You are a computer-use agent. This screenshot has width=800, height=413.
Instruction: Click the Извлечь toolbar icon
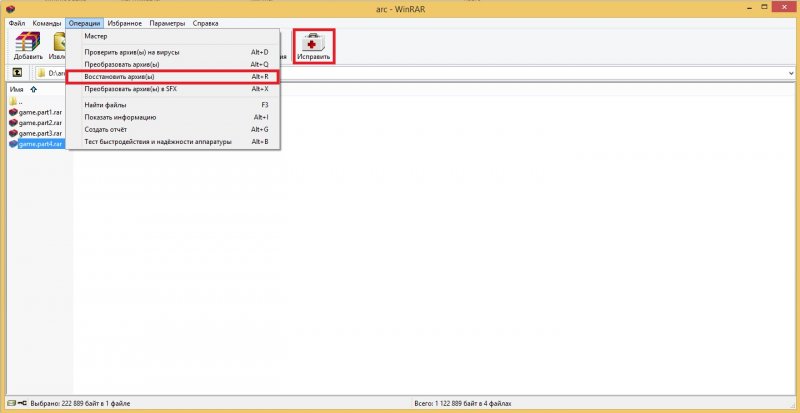point(59,45)
